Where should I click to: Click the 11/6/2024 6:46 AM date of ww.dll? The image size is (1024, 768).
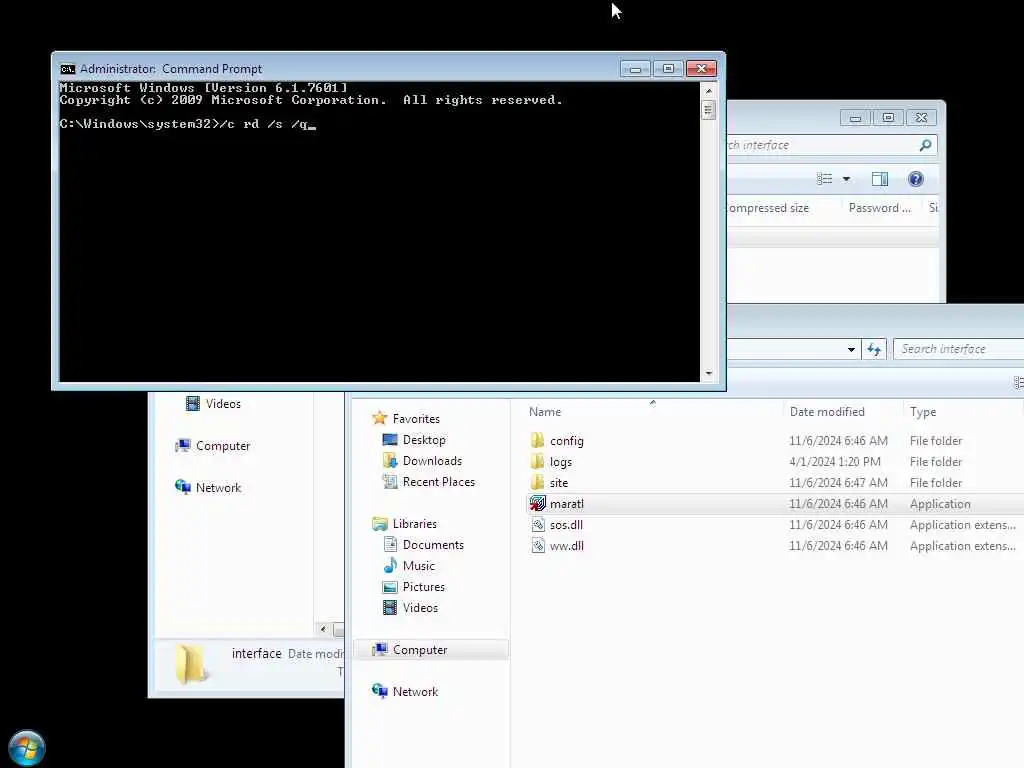click(838, 545)
